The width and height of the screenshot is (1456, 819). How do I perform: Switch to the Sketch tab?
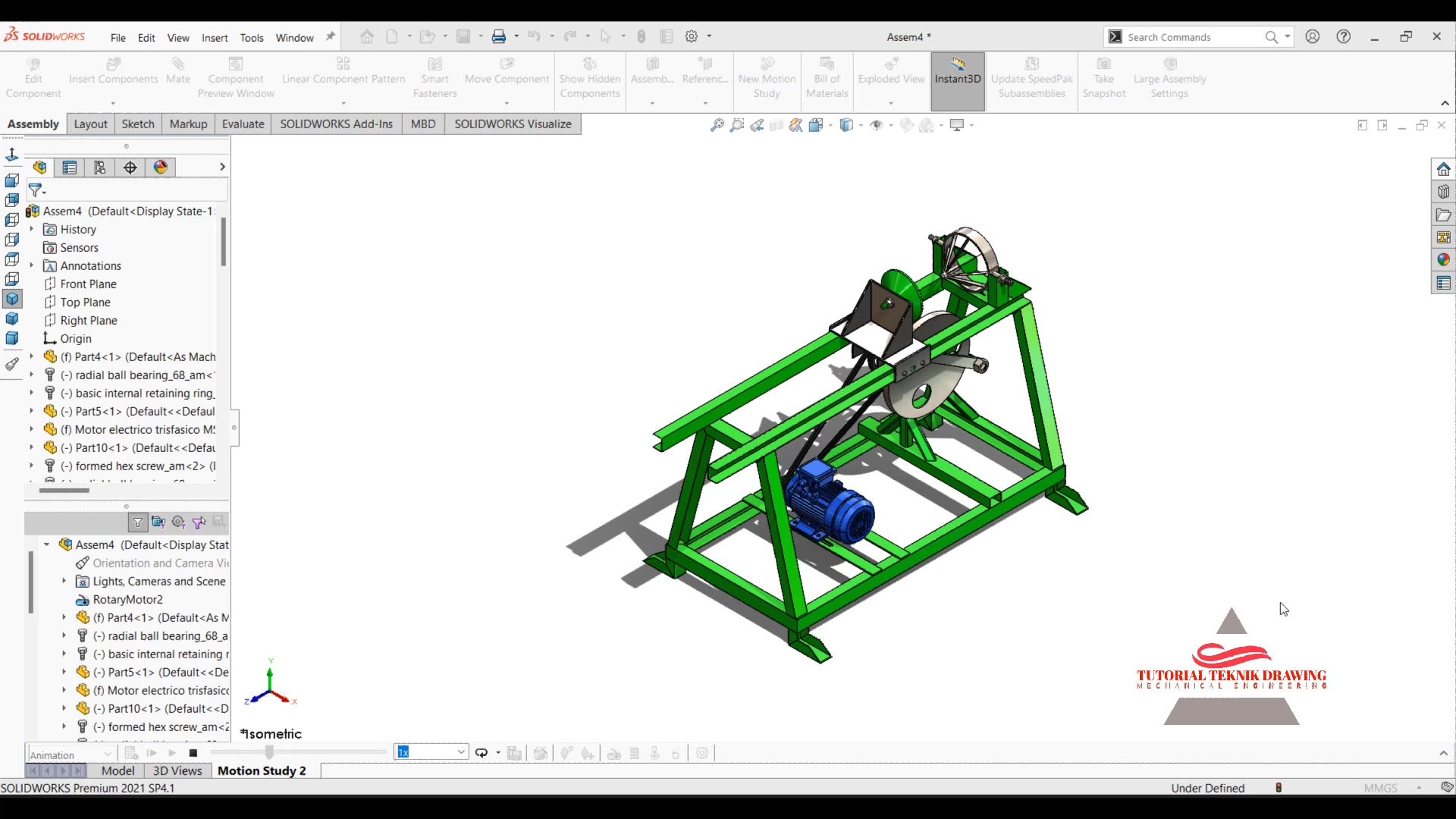point(138,124)
